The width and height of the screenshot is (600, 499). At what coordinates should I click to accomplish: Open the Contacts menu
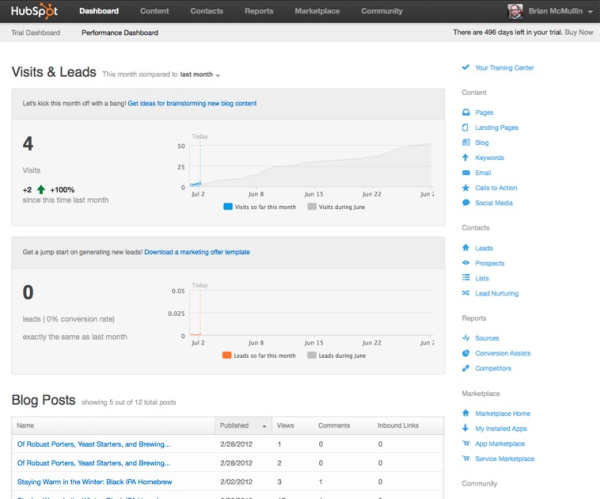[x=207, y=11]
